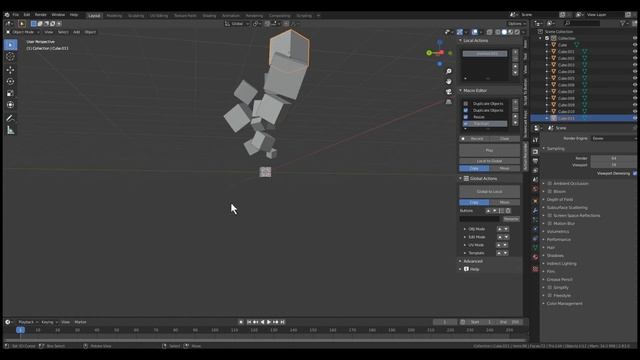Image resolution: width=640 pixels, height=360 pixels.
Task: Click the Record button
Action: point(474,139)
